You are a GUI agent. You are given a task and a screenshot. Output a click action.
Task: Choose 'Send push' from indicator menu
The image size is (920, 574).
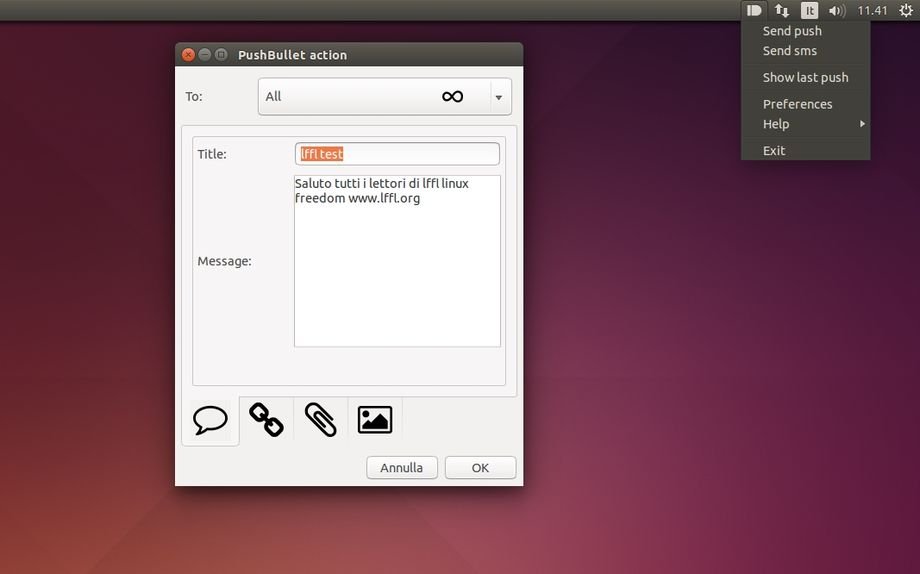[x=792, y=31]
